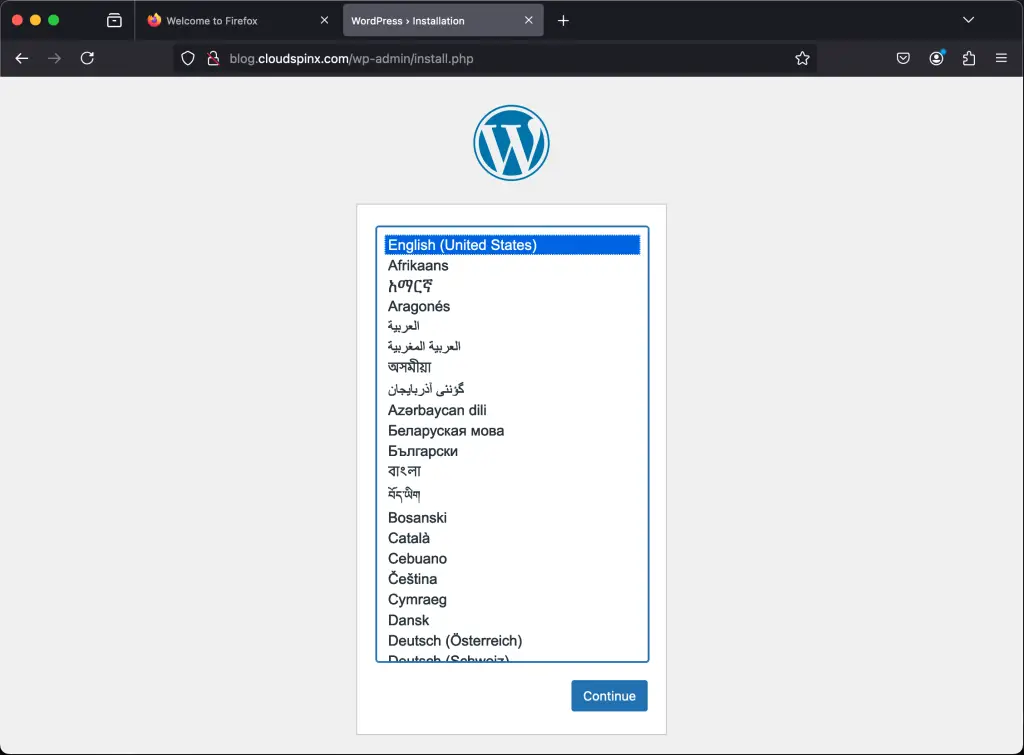Open the tracking protection shield icon
Viewport: 1024px width, 755px height.
coord(187,58)
